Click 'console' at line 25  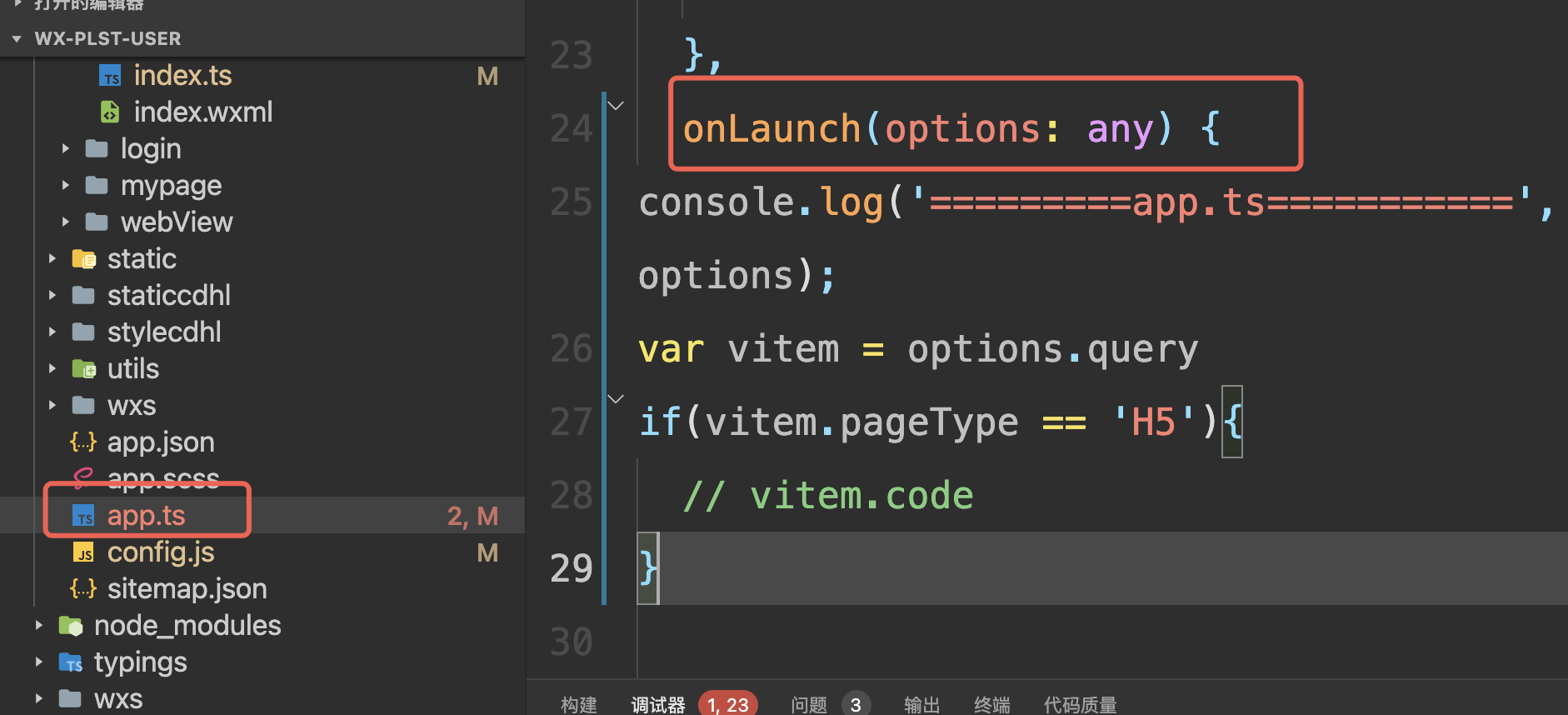tap(717, 202)
